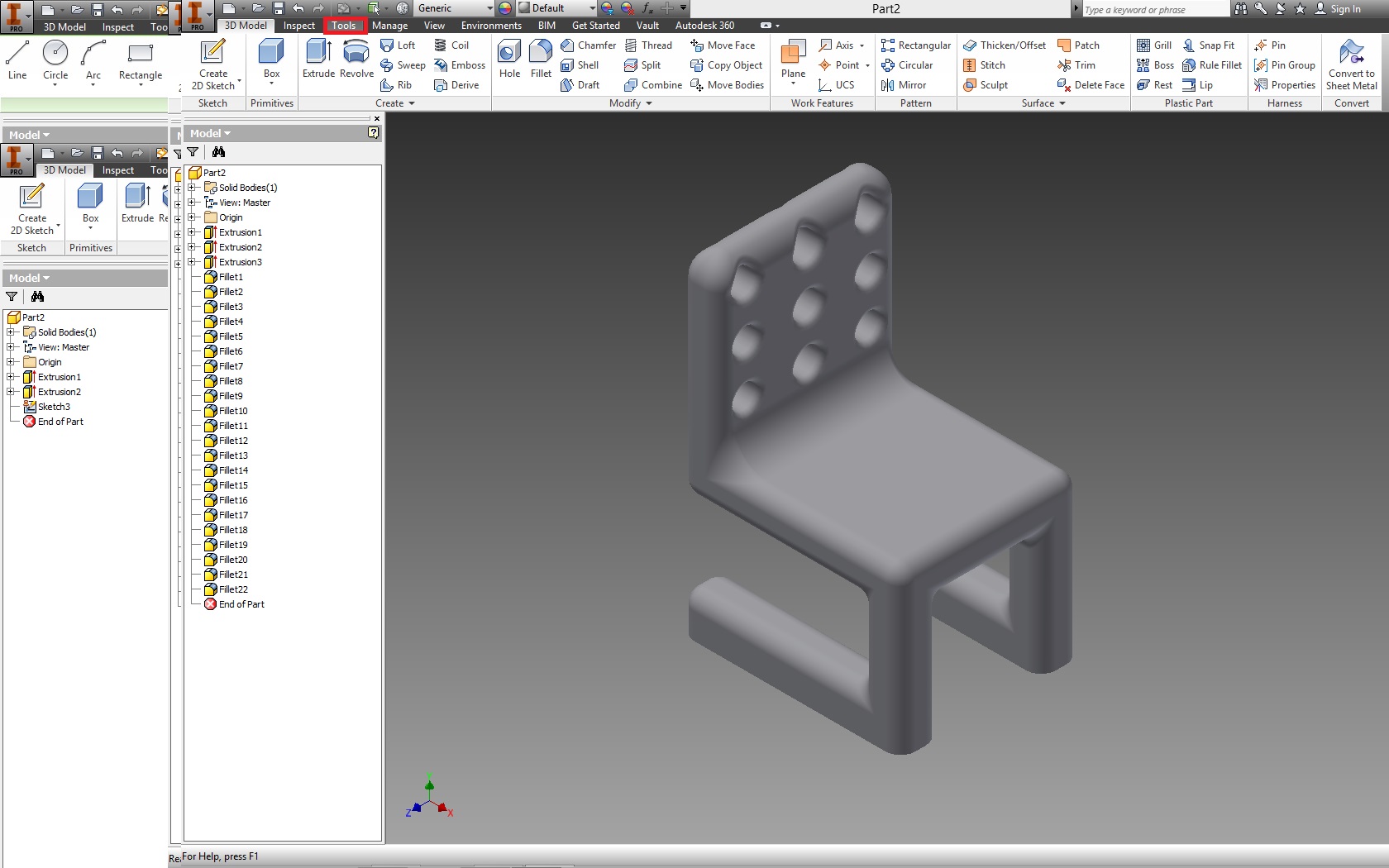Click the Circular pattern tool

click(907, 65)
